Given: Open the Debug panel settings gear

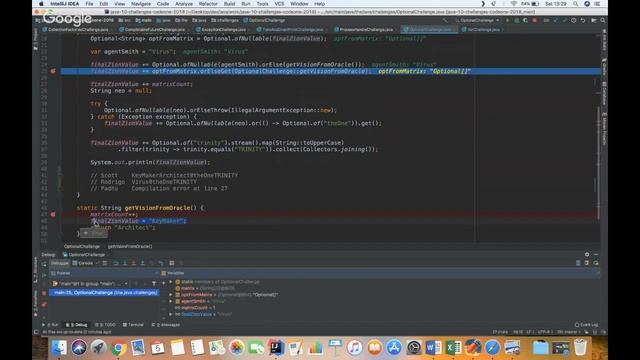Looking at the screenshot, I should tap(587, 254).
